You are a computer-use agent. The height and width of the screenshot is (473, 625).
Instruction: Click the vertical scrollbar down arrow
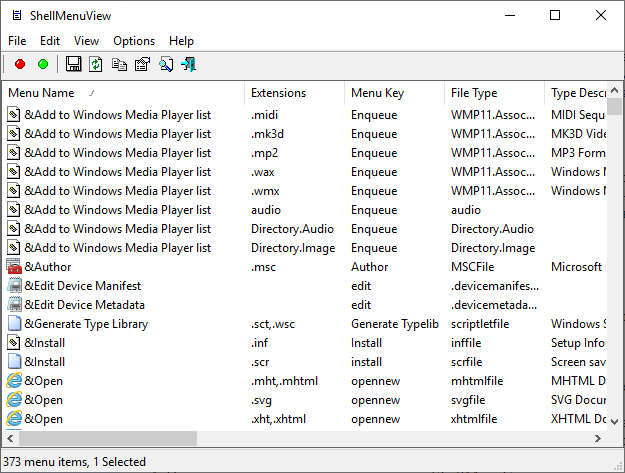click(x=615, y=422)
